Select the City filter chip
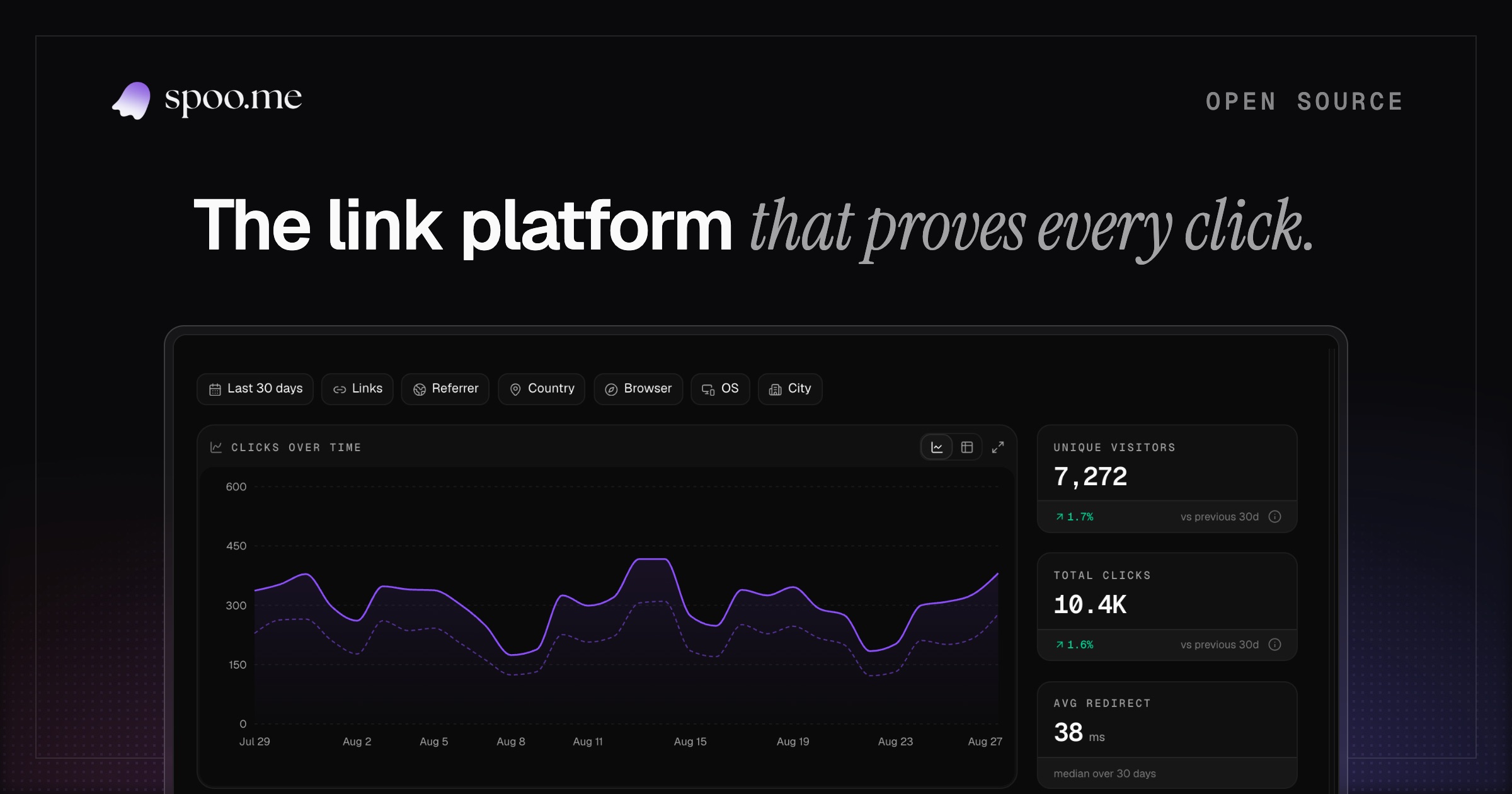This screenshot has width=1512, height=794. click(x=790, y=389)
